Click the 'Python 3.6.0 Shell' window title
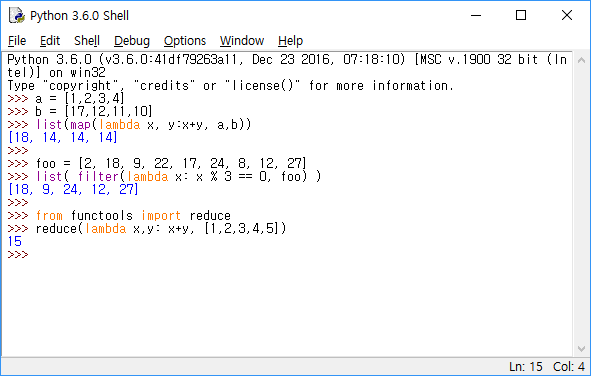This screenshot has width=591, height=376. click(x=80, y=15)
